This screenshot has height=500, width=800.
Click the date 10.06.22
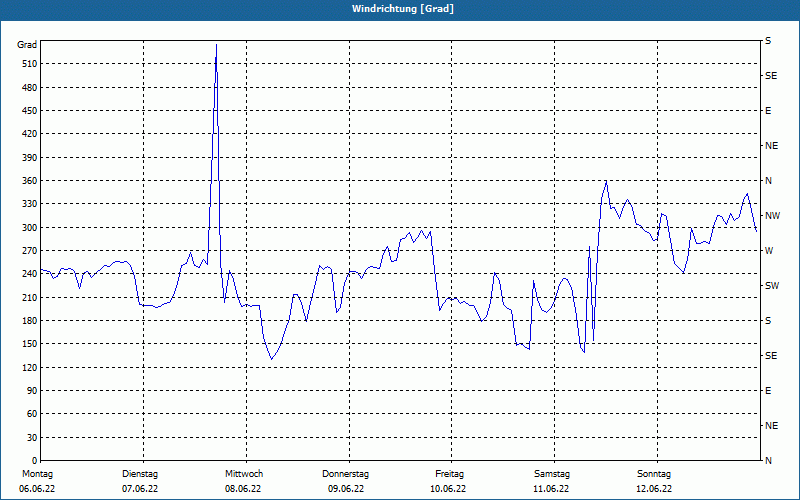tap(448, 489)
